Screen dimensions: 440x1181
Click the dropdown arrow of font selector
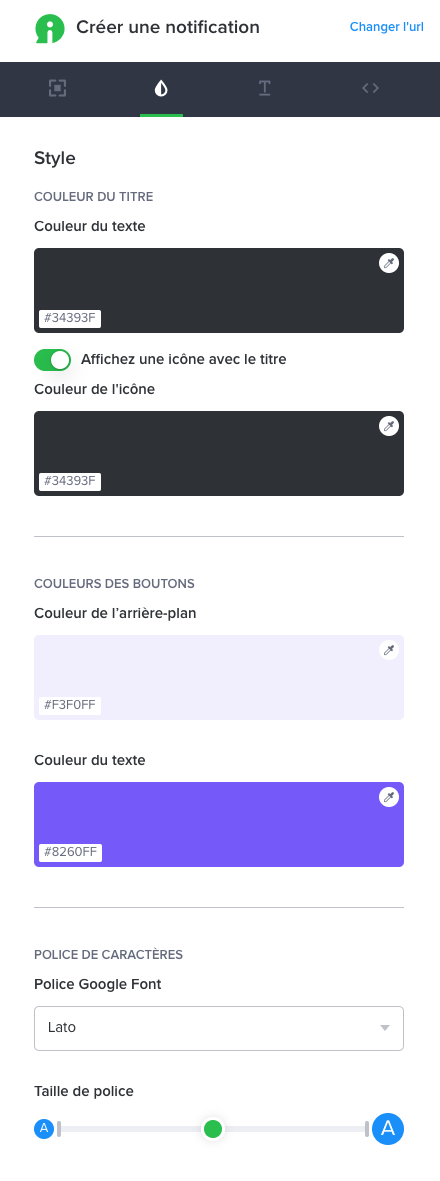[x=385, y=1028]
